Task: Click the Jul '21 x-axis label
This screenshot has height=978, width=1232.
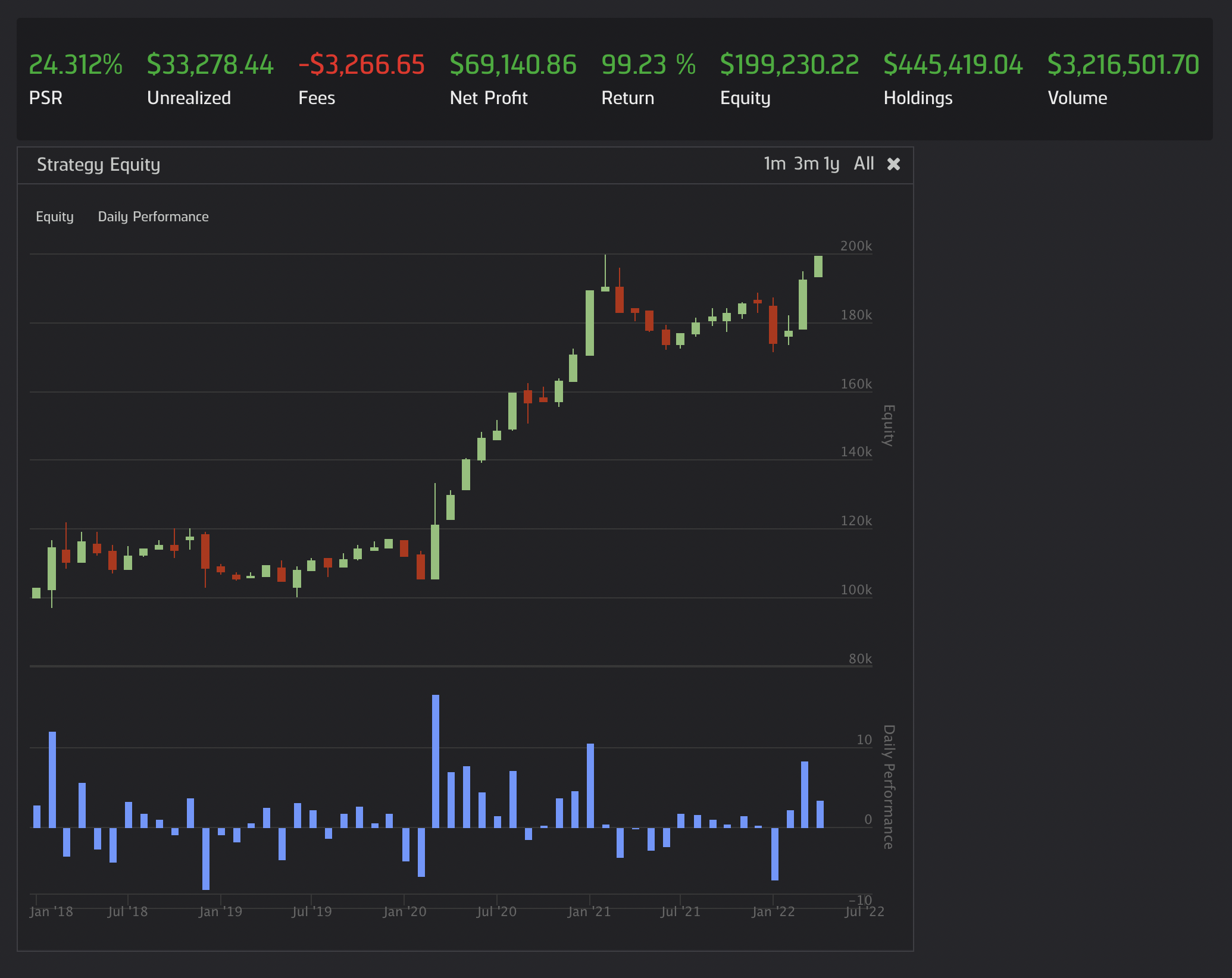Action: pyautogui.click(x=680, y=911)
